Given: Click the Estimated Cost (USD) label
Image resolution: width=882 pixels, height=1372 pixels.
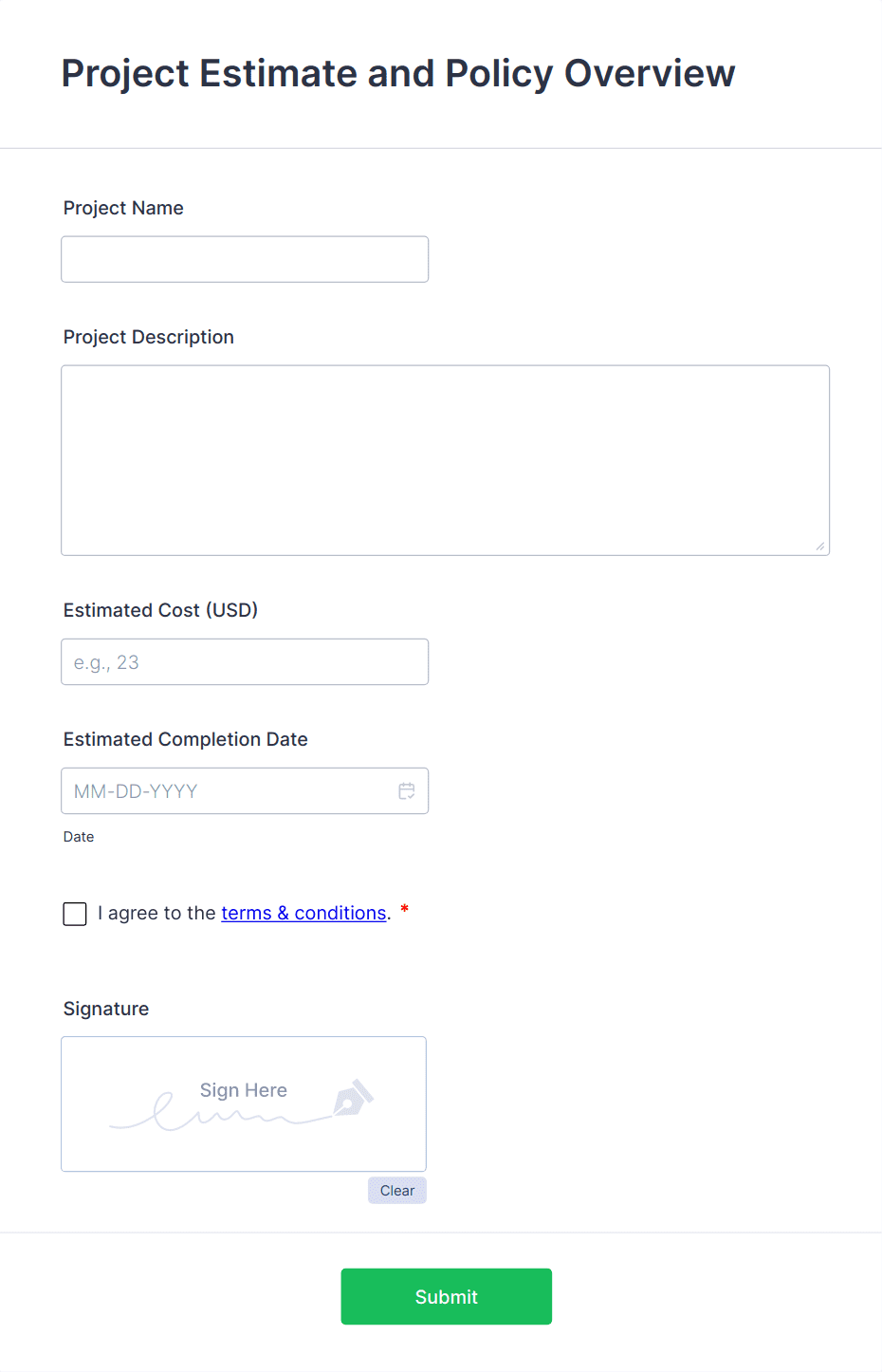Looking at the screenshot, I should [160, 610].
